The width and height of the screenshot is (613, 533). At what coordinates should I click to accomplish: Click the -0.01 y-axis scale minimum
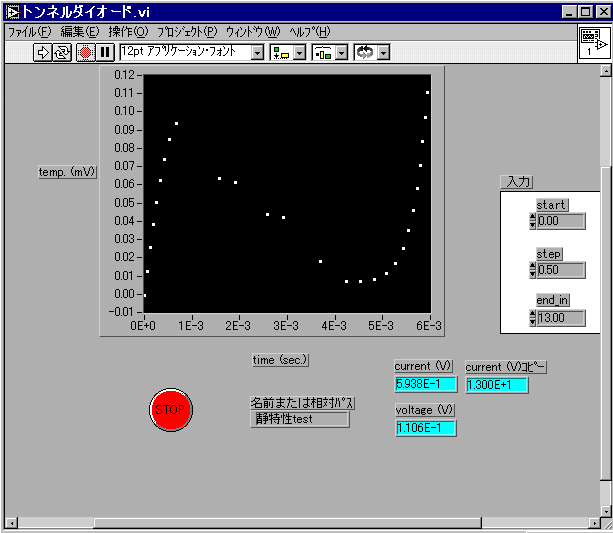coord(121,312)
